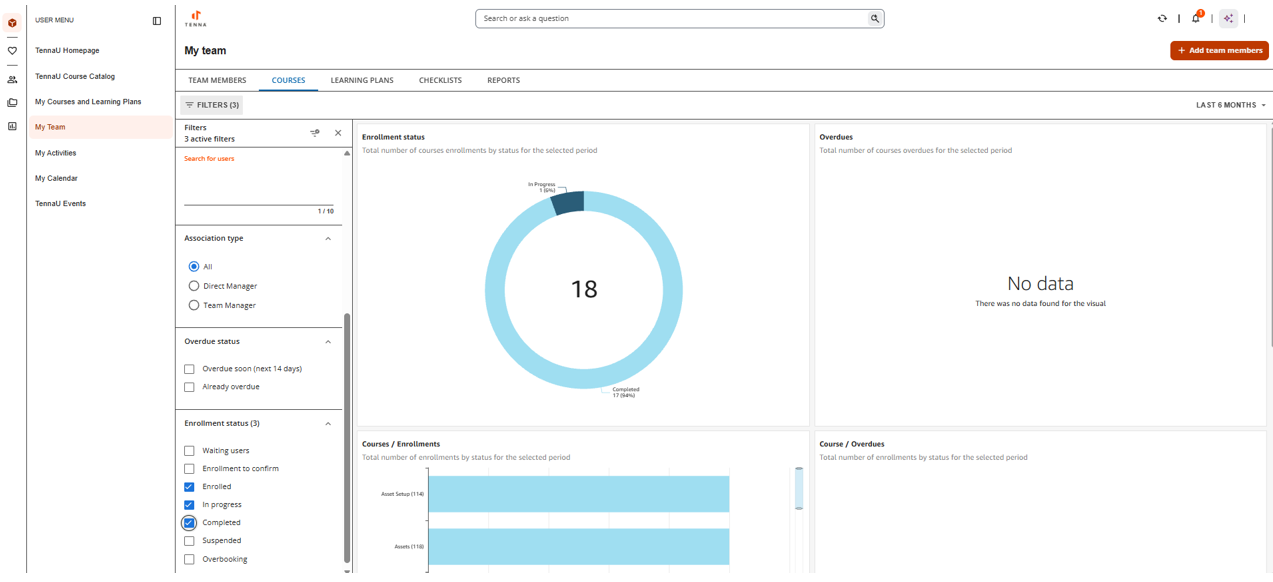Close the Filters panel with X
This screenshot has height=582, width=1273.
(338, 133)
